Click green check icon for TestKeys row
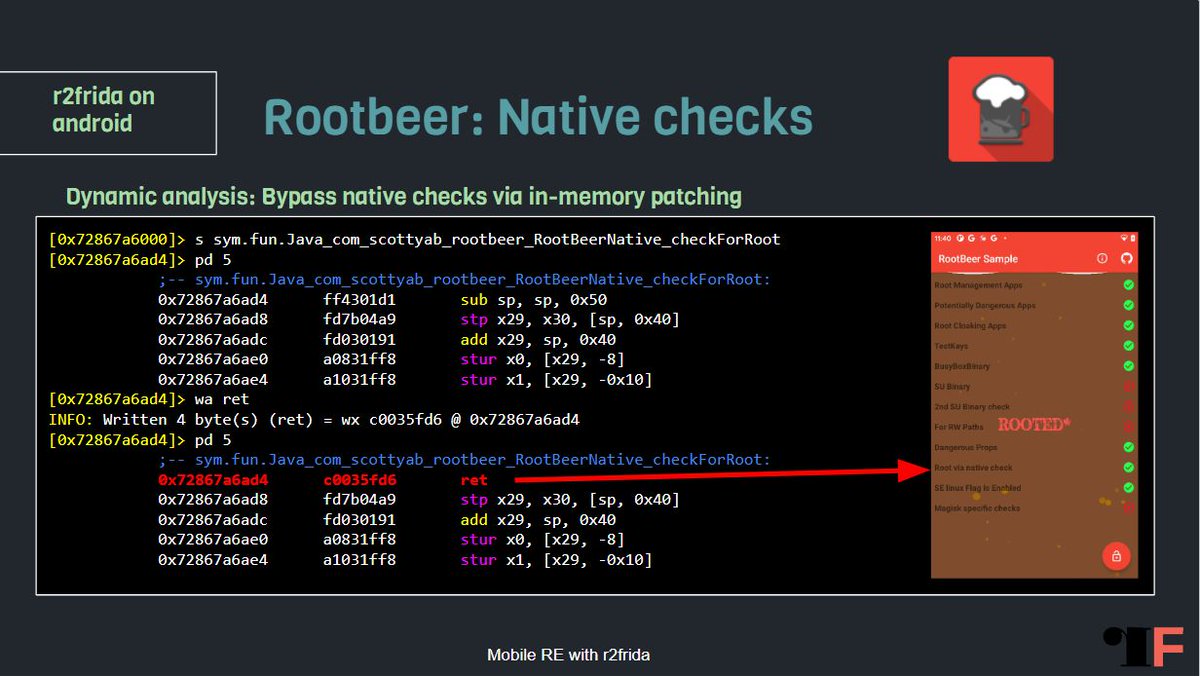1200x676 pixels. pos(1128,346)
